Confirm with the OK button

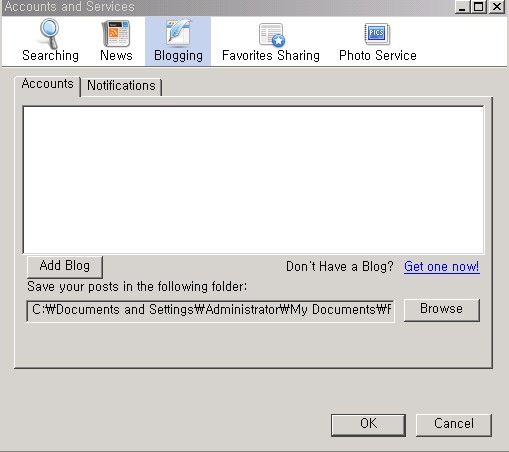pyautogui.click(x=368, y=425)
